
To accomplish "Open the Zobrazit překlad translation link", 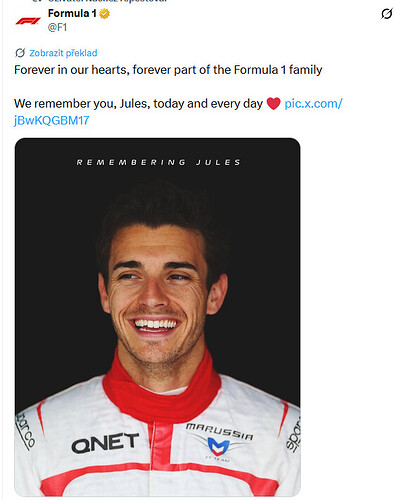I will (63, 53).
